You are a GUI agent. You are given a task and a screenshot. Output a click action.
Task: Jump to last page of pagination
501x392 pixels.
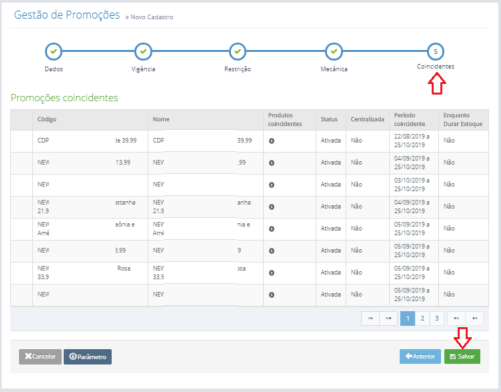click(x=475, y=318)
